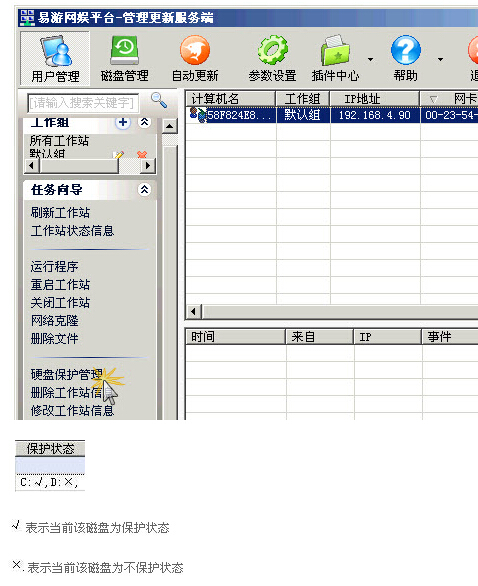Click 关闭工作站 task link
The width and height of the screenshot is (478, 586).
61,302
